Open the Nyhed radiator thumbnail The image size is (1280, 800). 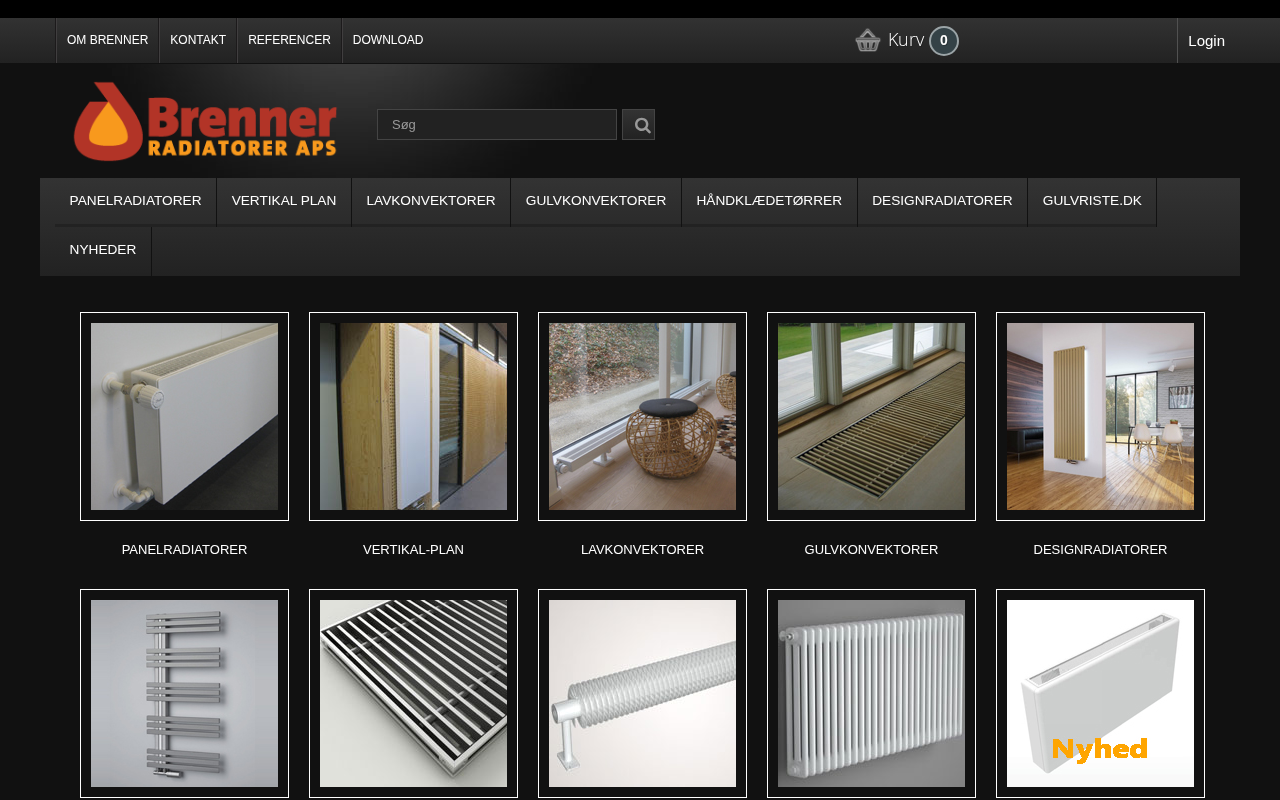(x=1100, y=693)
